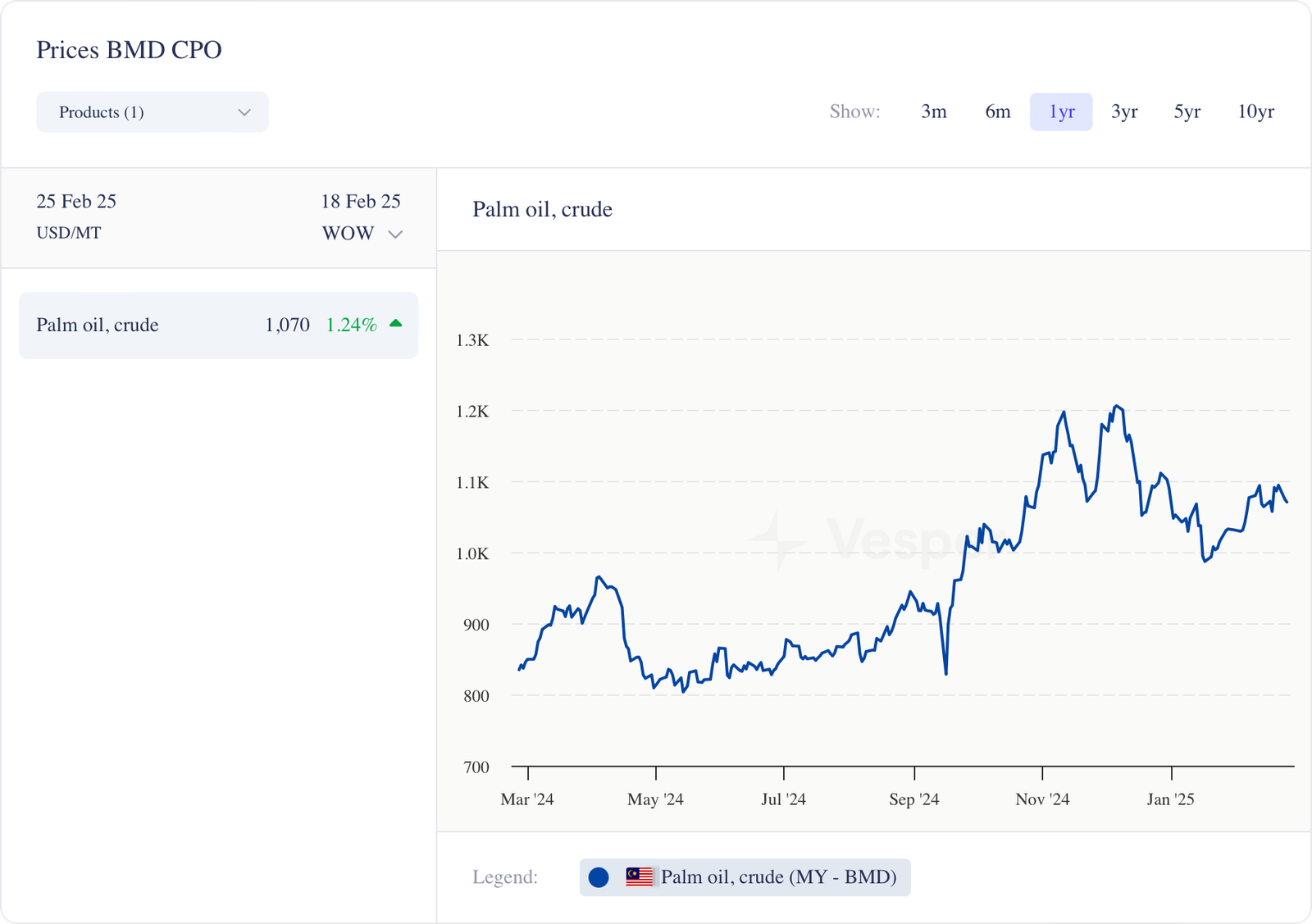Show the 3yr price history
Screen dimensions: 1312x924
pyautogui.click(x=1123, y=112)
